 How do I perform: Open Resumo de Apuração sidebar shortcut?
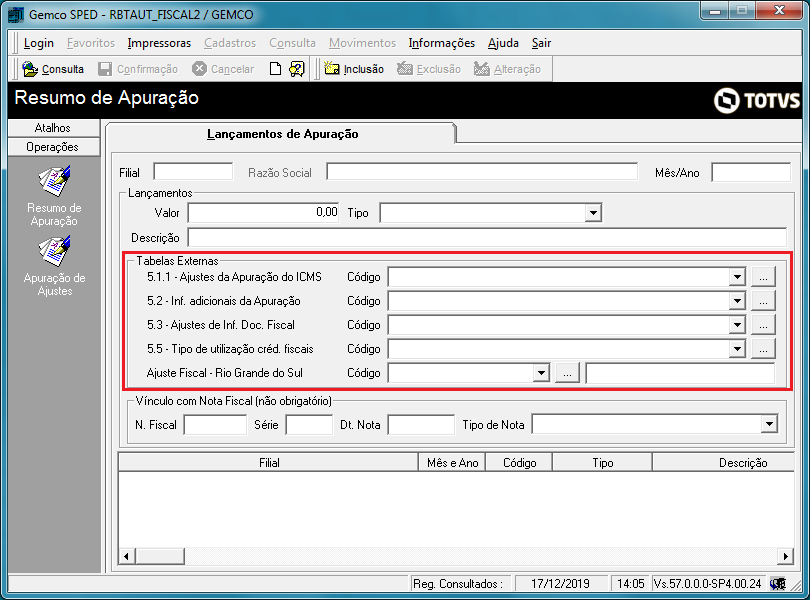54,196
